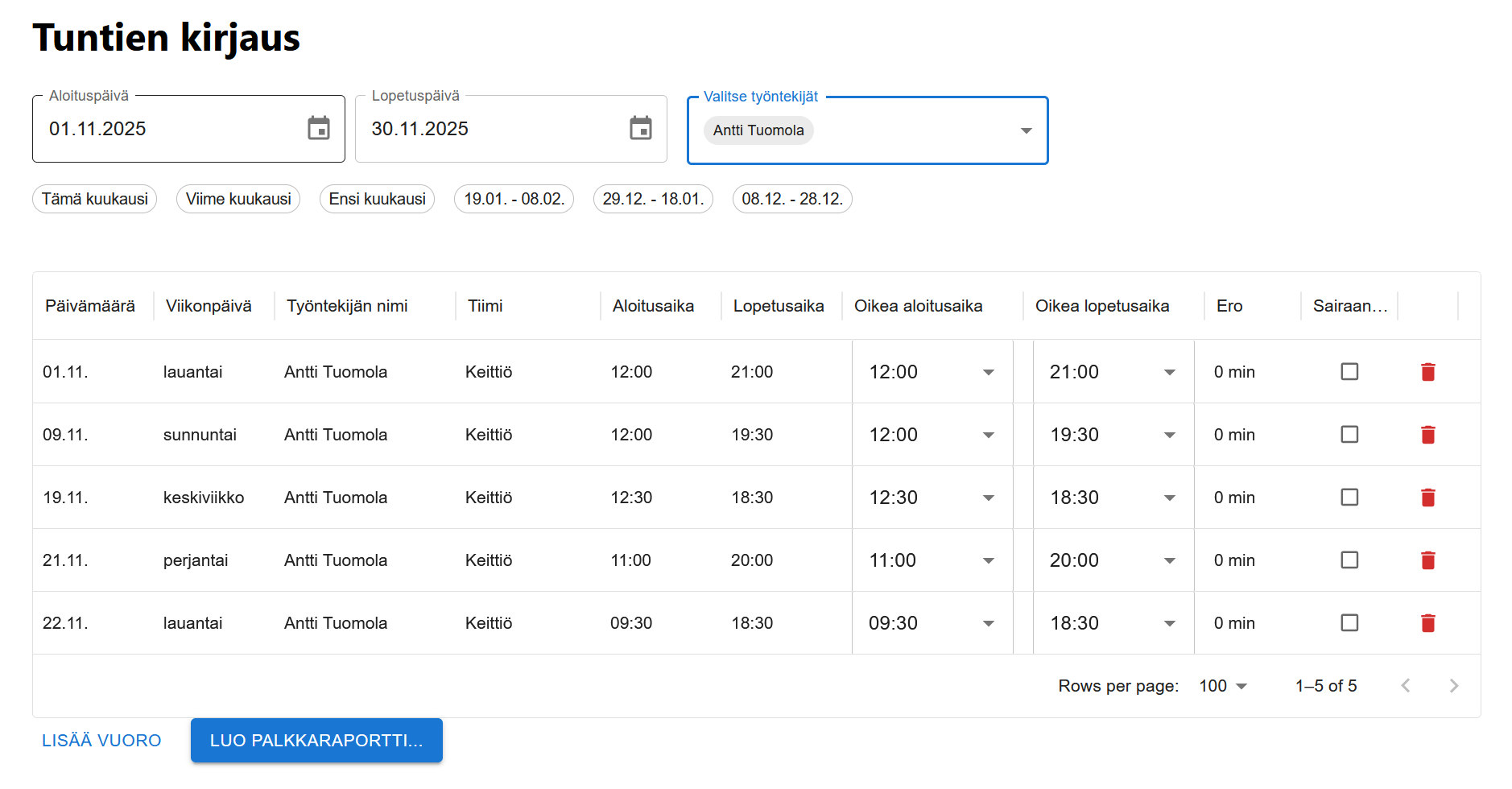Open calendar picker for Lopetuspäivä
The image size is (1512, 789).
(x=641, y=129)
